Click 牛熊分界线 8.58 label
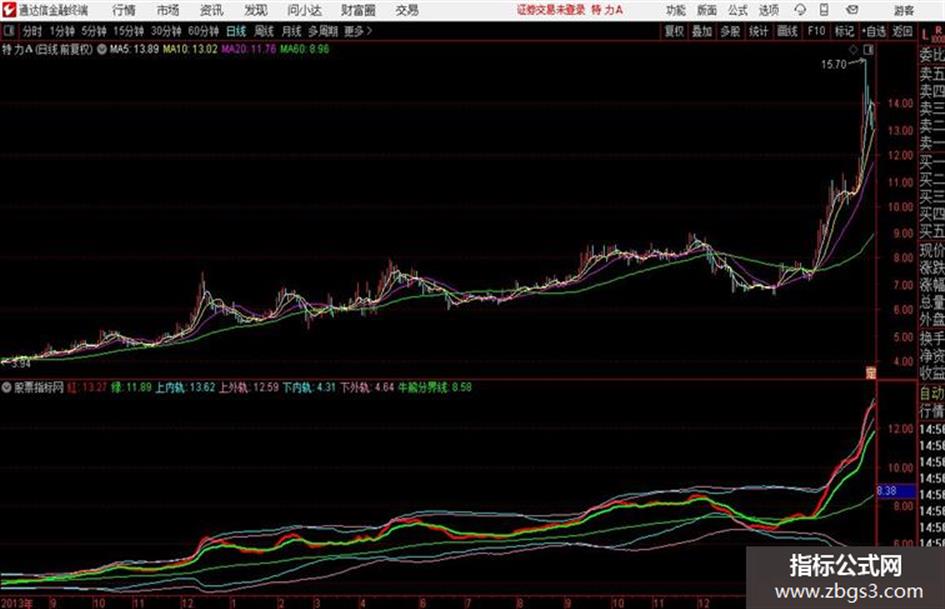 [x=435, y=387]
